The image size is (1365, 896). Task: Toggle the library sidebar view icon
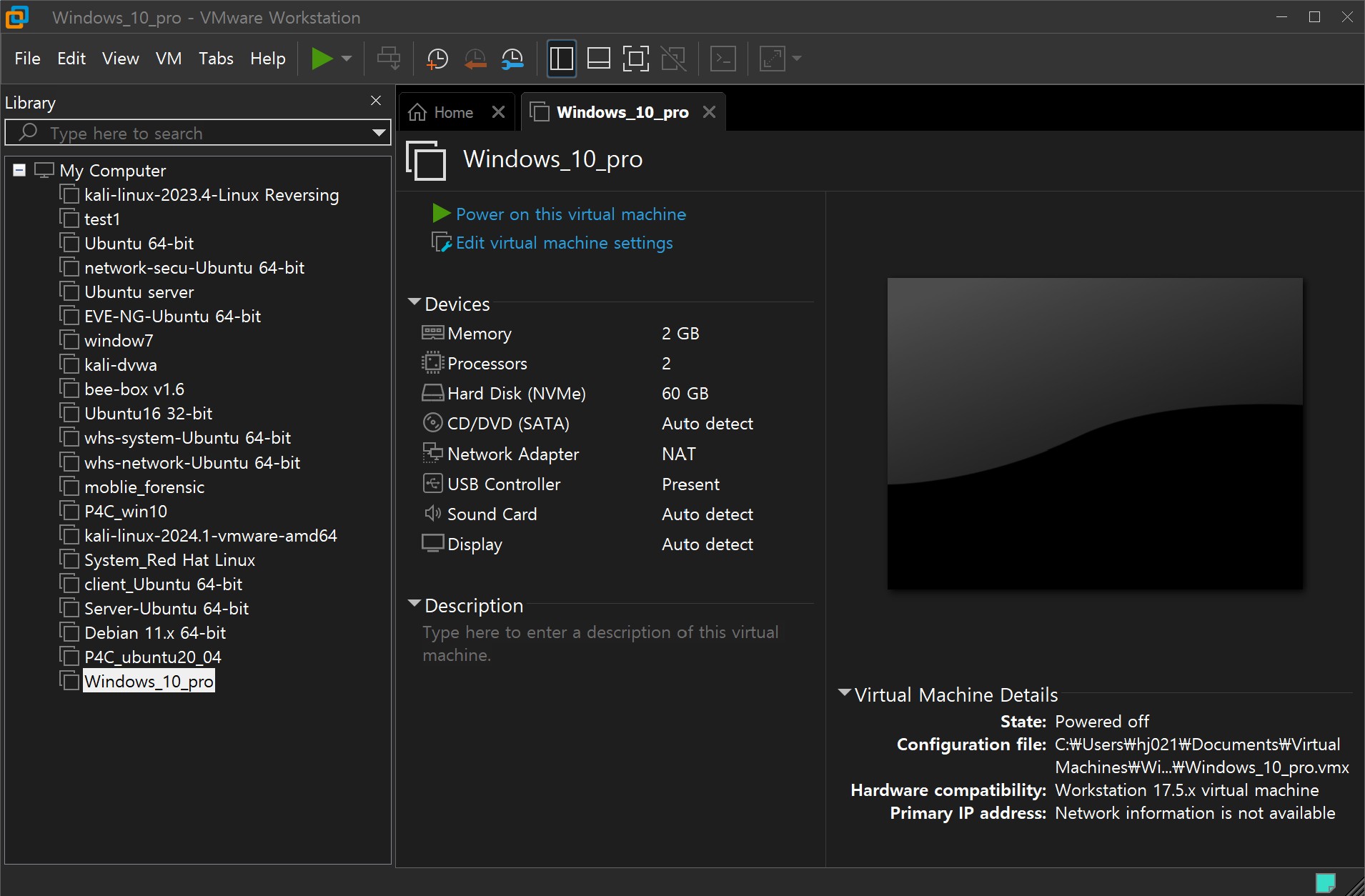562,59
